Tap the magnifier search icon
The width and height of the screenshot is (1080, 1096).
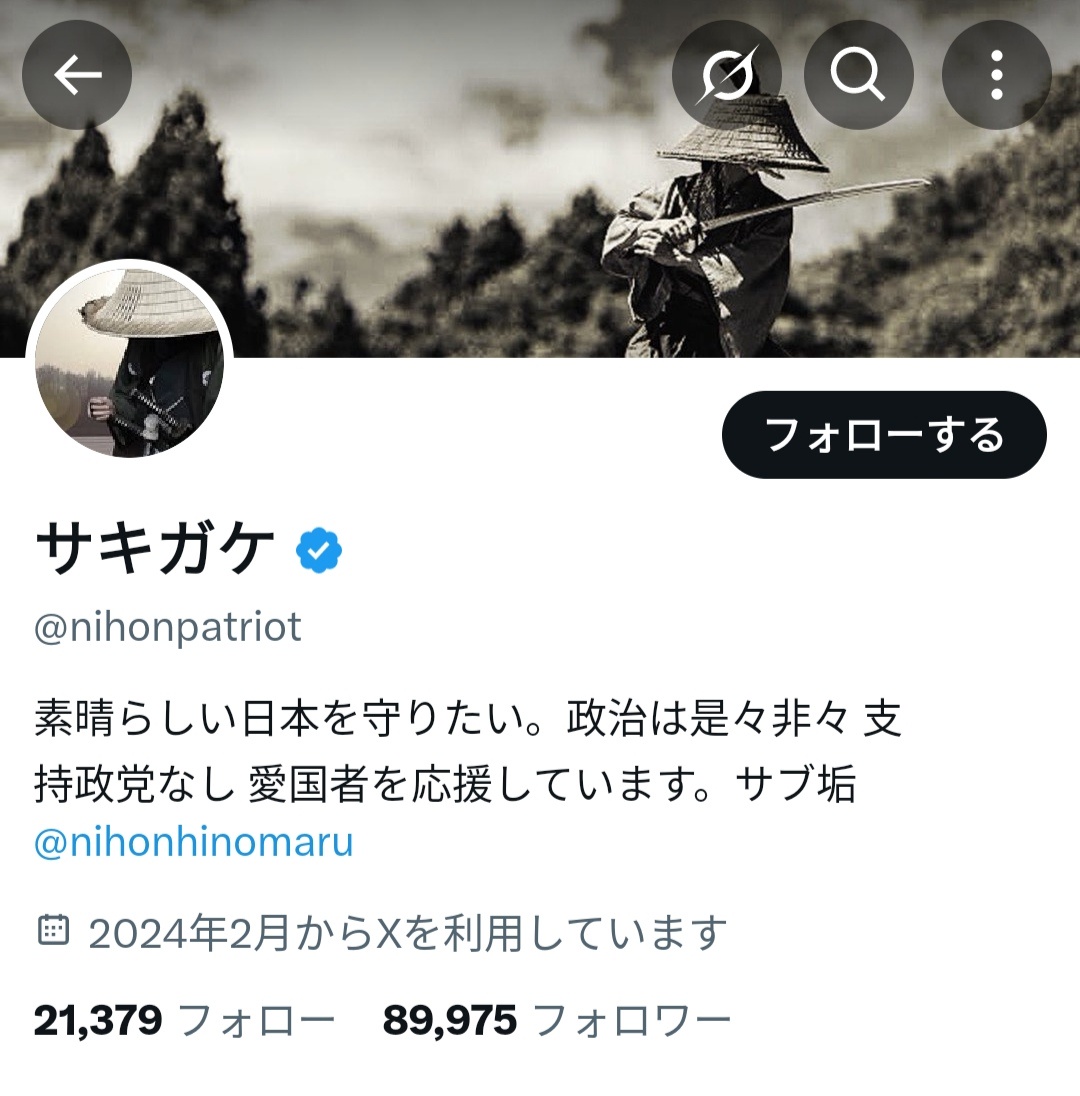(858, 75)
